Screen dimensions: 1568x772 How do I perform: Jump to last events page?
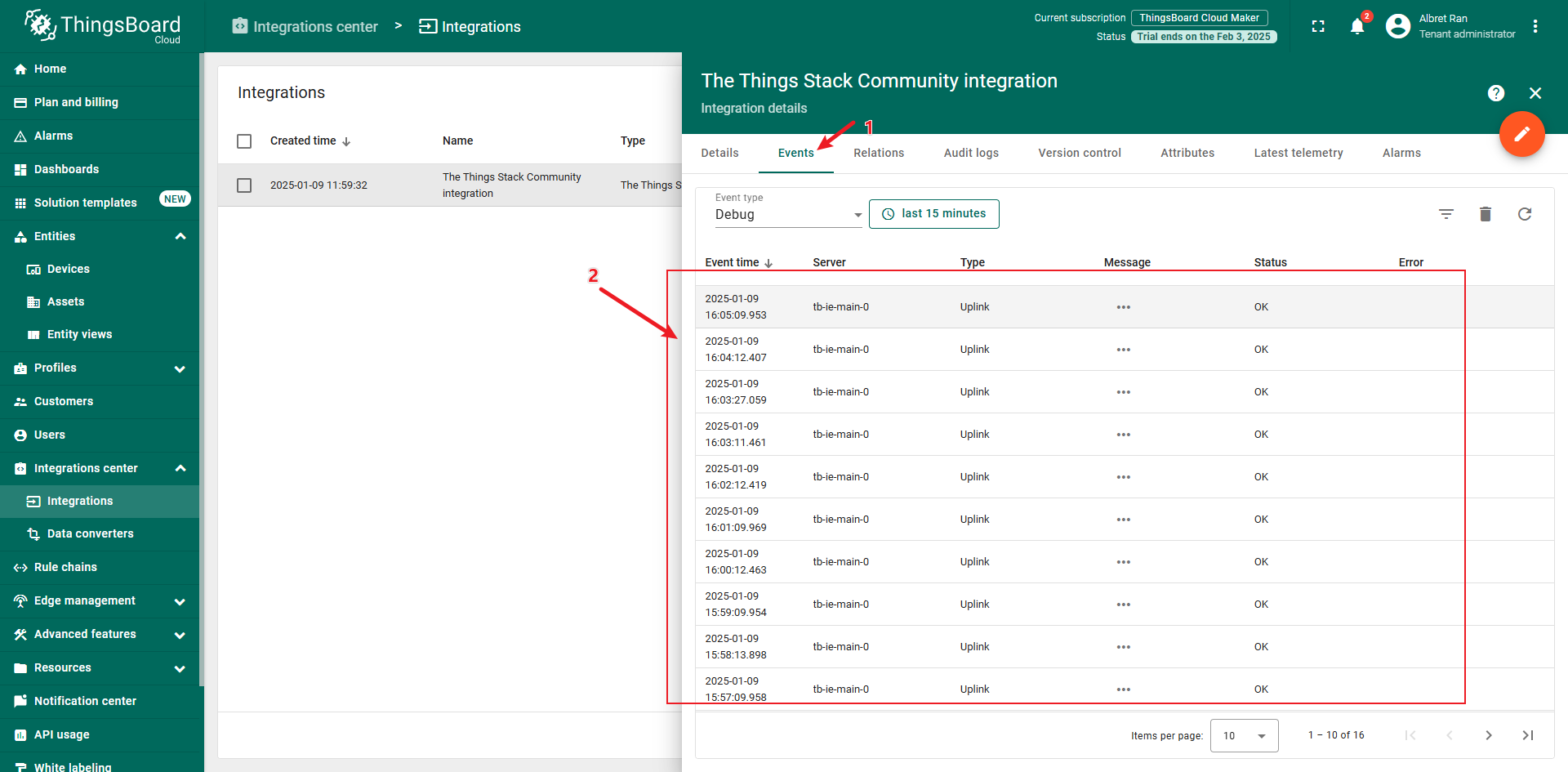point(1528,735)
